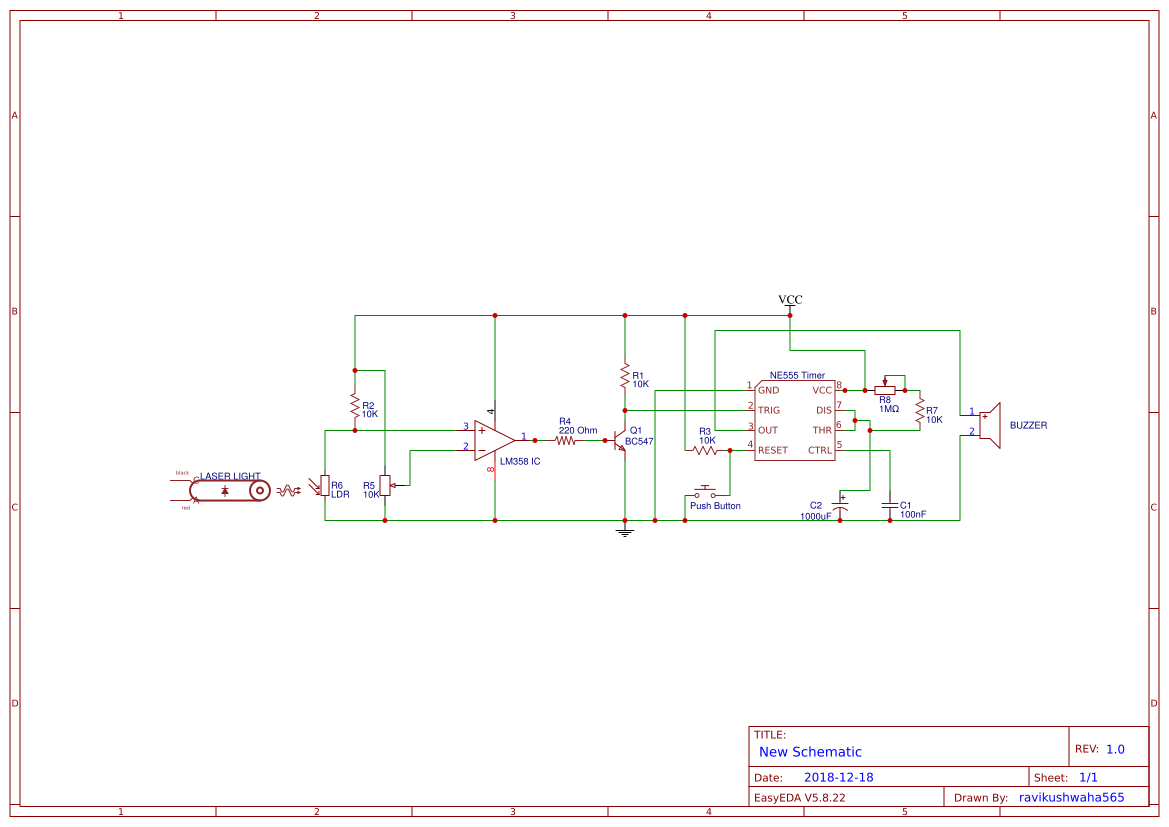
Task: Click the ground symbol below Q1
Action: [x=625, y=533]
